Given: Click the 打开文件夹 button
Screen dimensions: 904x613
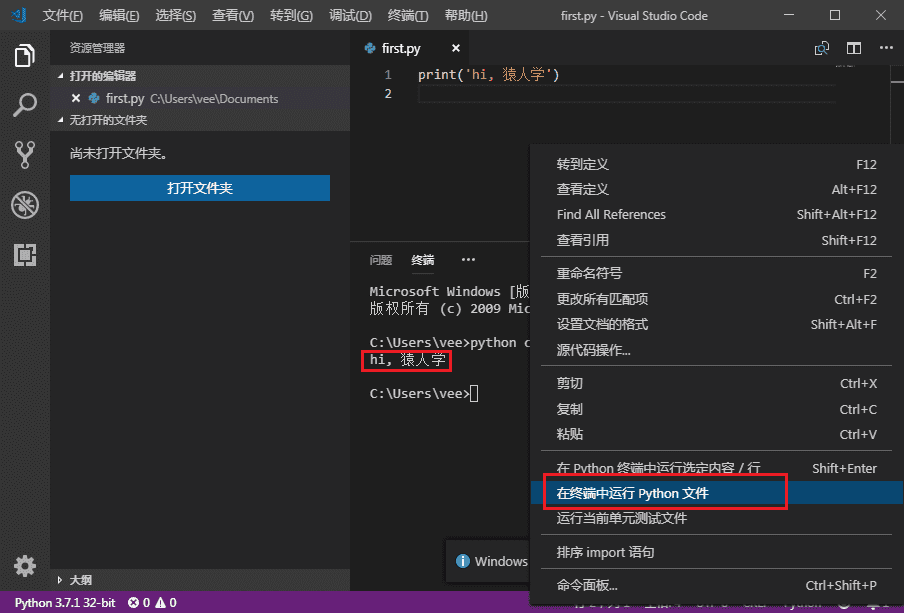Looking at the screenshot, I should point(199,188).
